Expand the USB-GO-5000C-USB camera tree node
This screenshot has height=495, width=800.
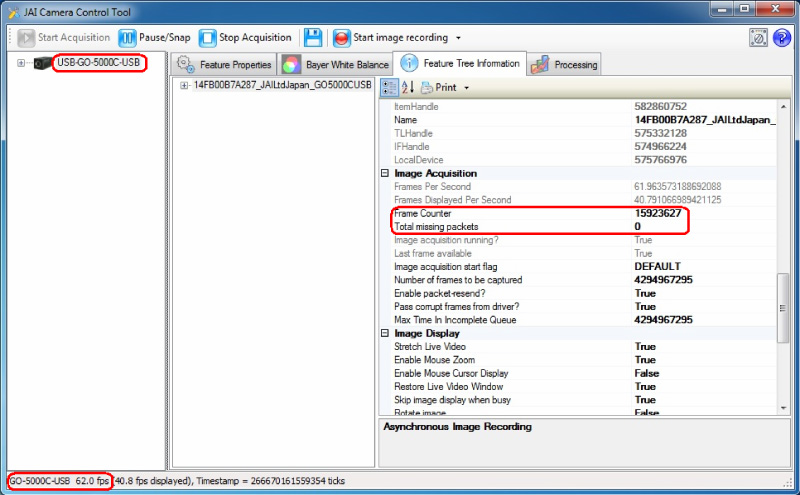[x=20, y=63]
